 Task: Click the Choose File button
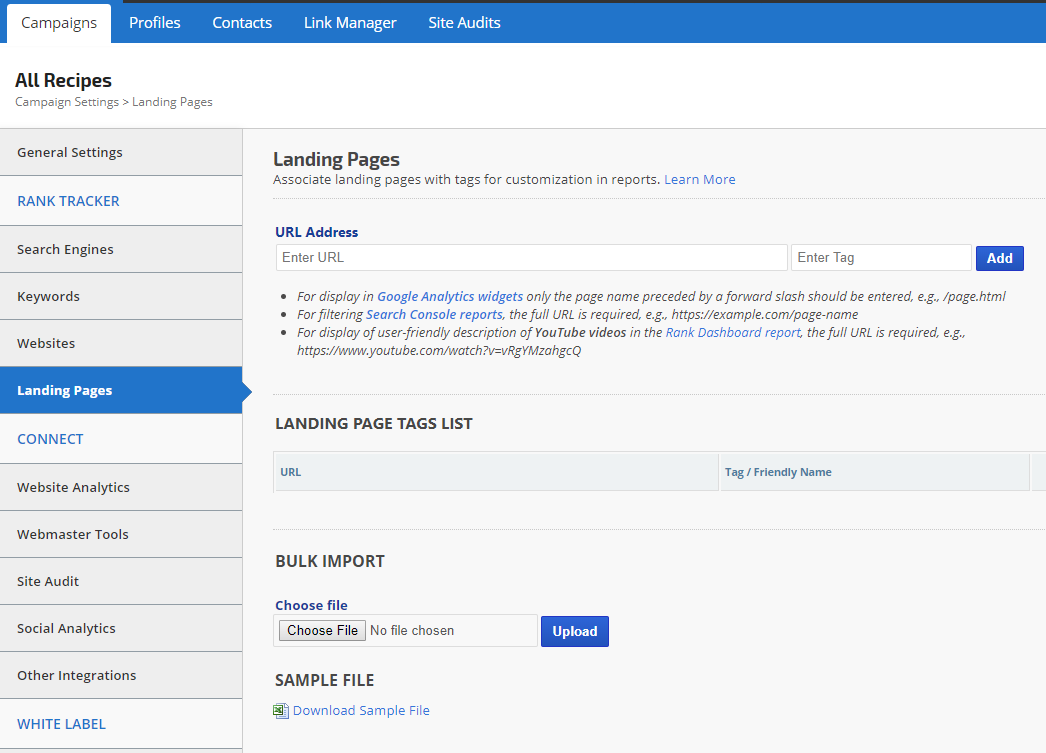coord(322,630)
